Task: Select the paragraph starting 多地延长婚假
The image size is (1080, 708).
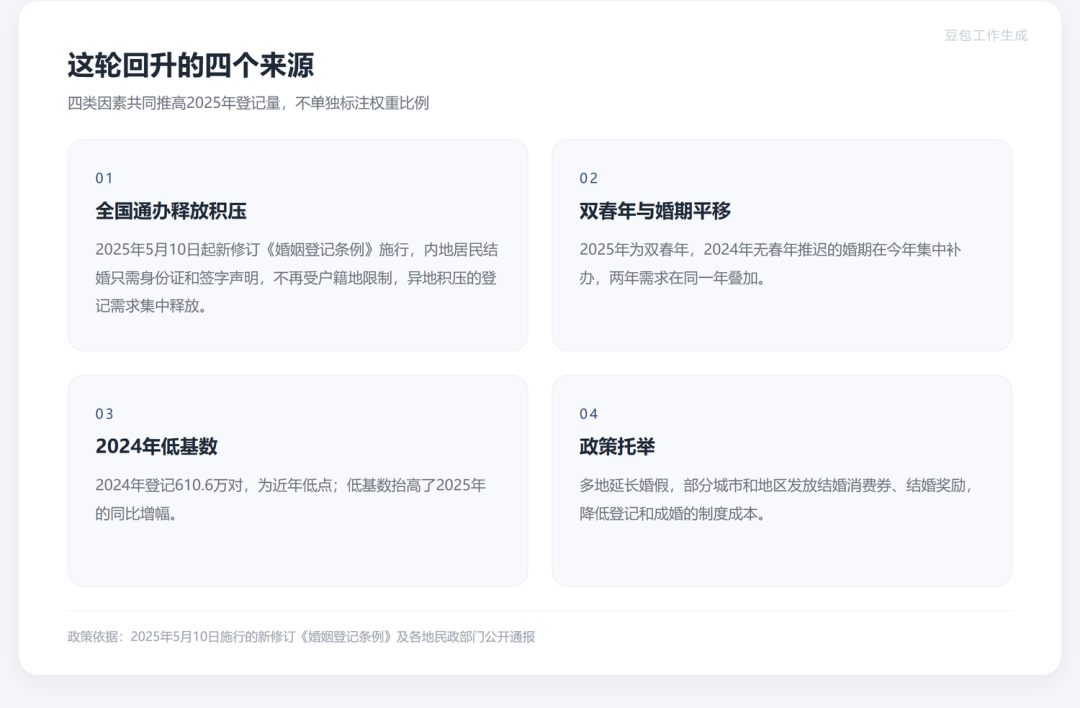Action: pos(777,499)
